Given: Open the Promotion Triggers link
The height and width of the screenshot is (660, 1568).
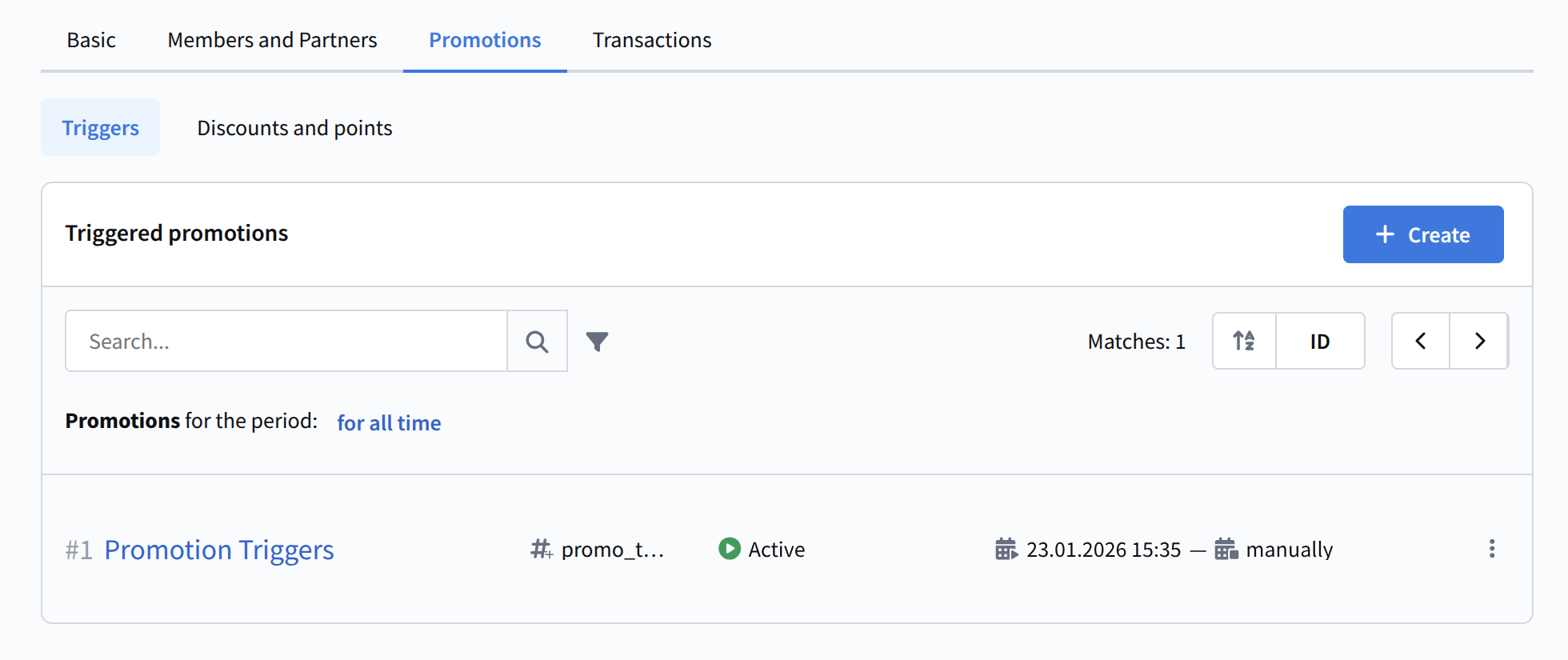Looking at the screenshot, I should (219, 550).
